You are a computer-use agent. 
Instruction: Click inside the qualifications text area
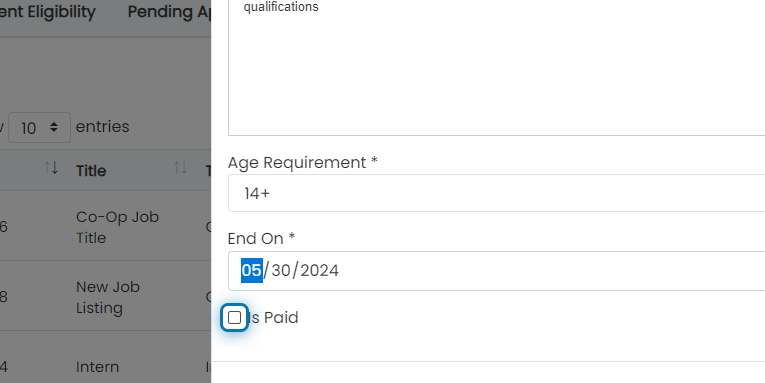496,68
